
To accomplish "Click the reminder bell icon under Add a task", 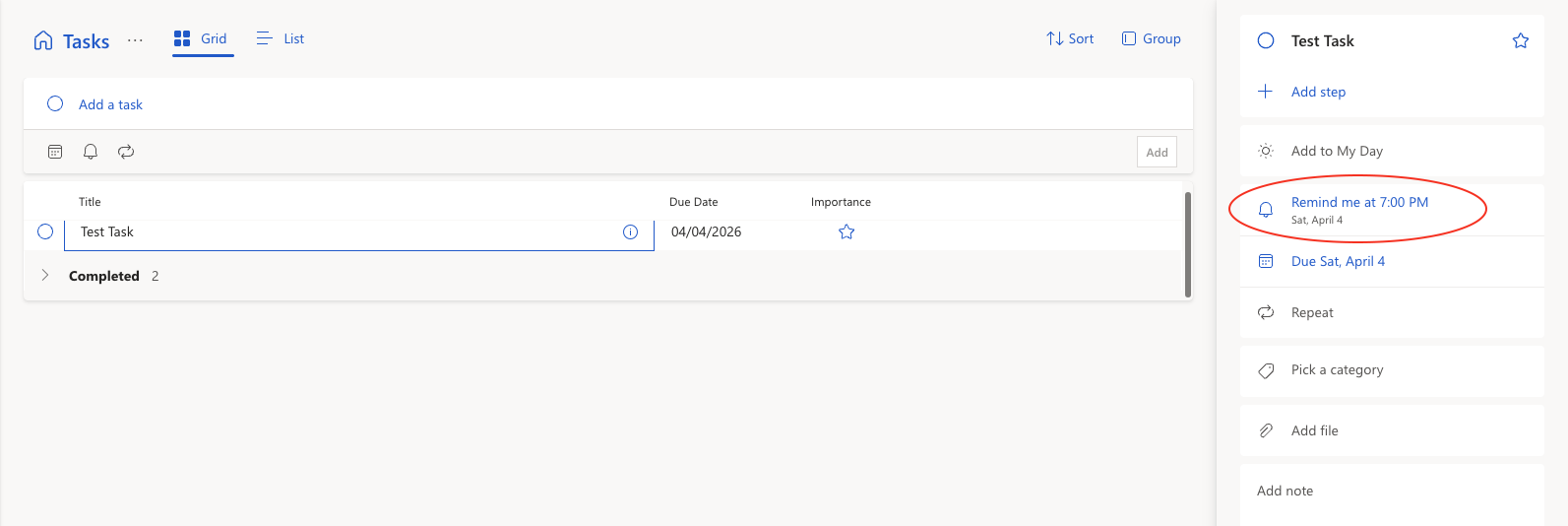I will pyautogui.click(x=91, y=152).
